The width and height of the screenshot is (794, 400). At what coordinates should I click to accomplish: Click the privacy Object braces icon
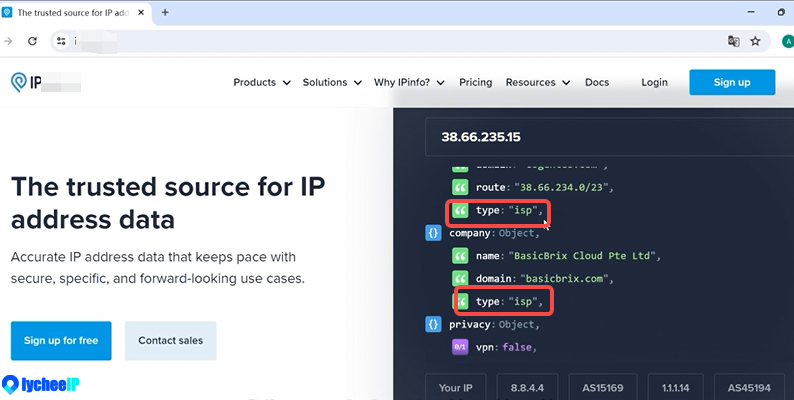tap(434, 325)
